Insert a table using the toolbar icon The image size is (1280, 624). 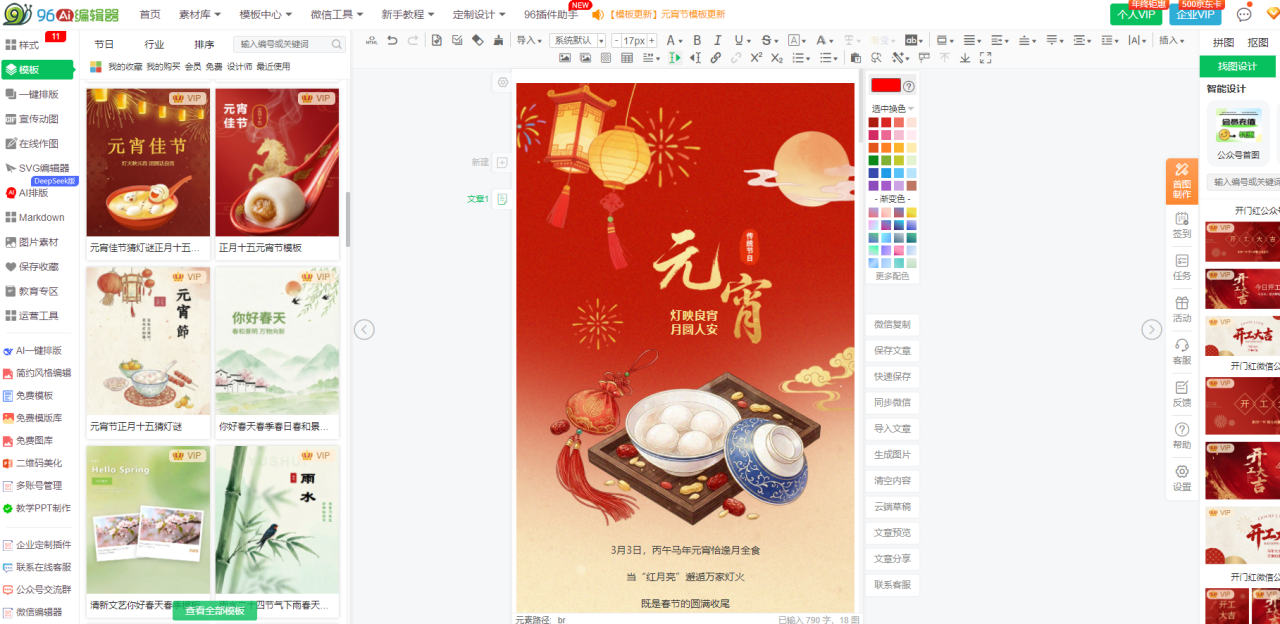click(627, 58)
